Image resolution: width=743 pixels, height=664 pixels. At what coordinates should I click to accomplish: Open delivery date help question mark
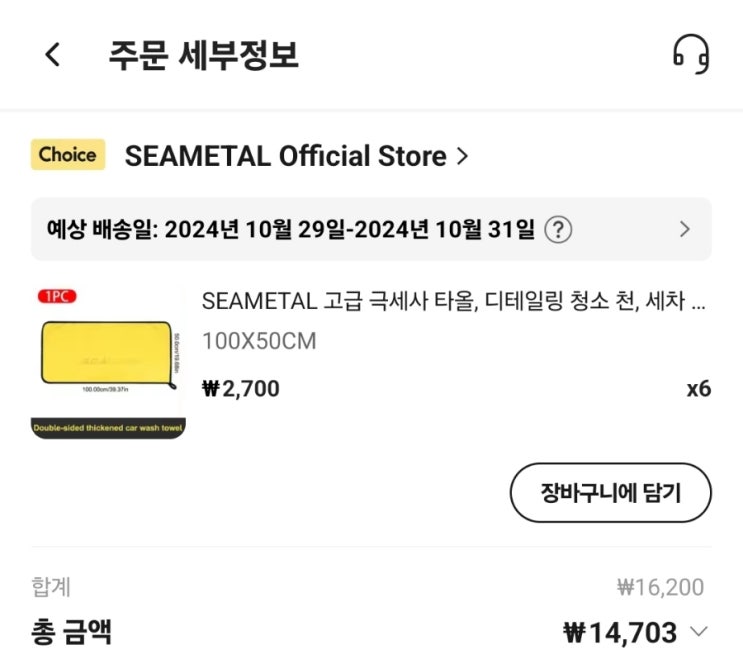coord(558,229)
